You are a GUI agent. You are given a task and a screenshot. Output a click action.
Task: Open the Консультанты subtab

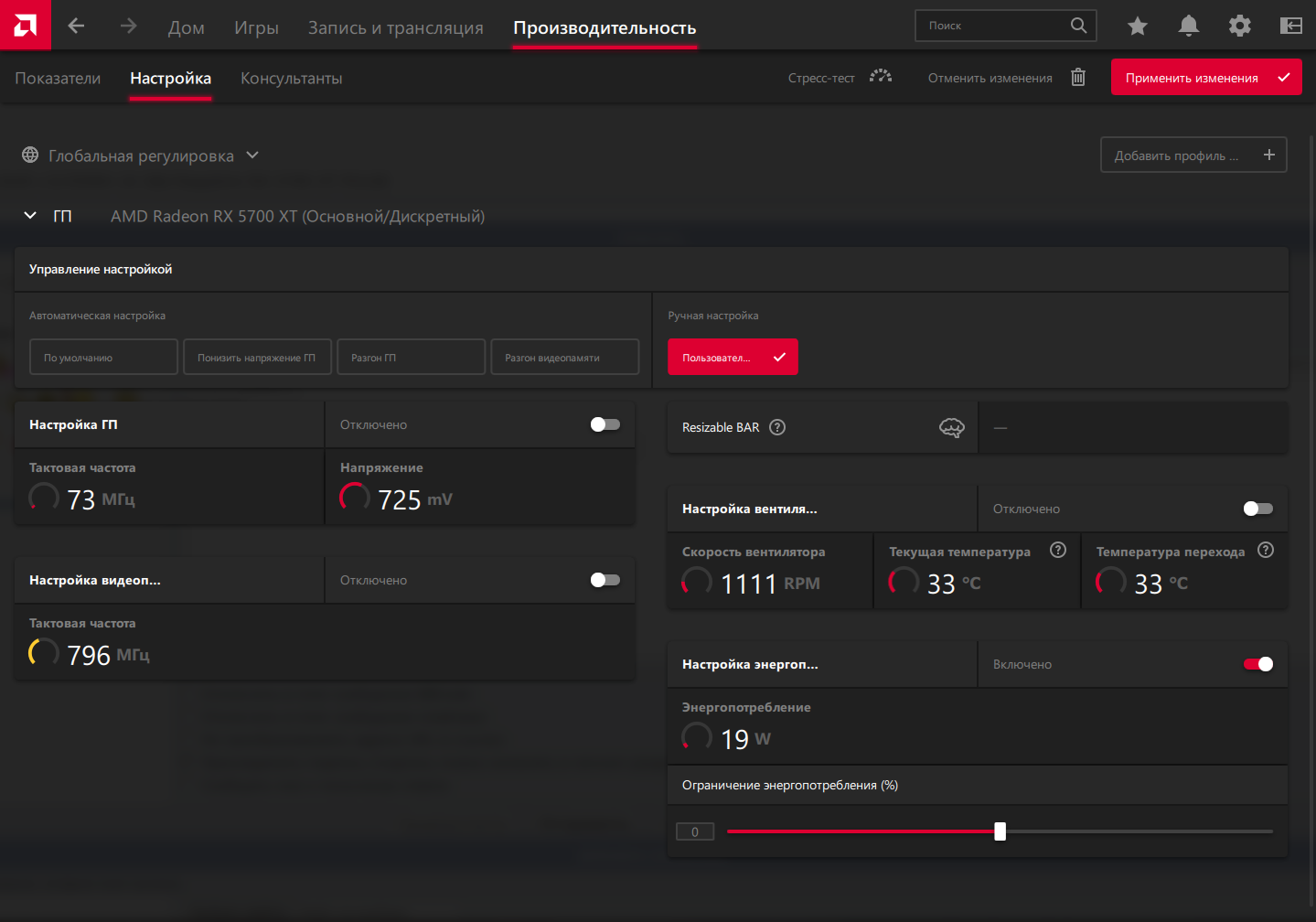tap(292, 79)
